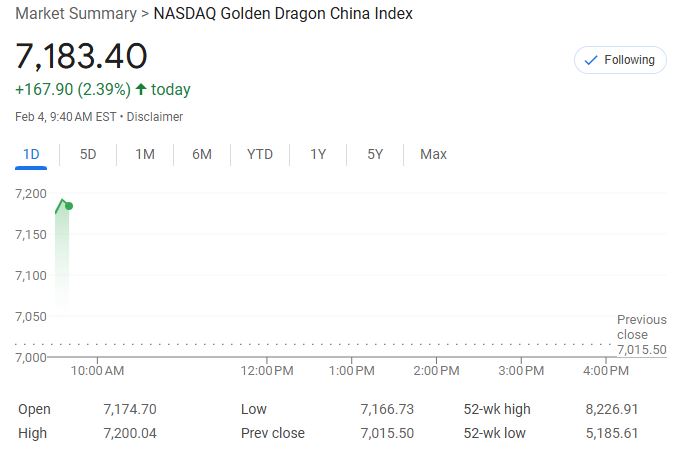Switch to the 5Y range
Screen dimensions: 681x450
coord(375,154)
